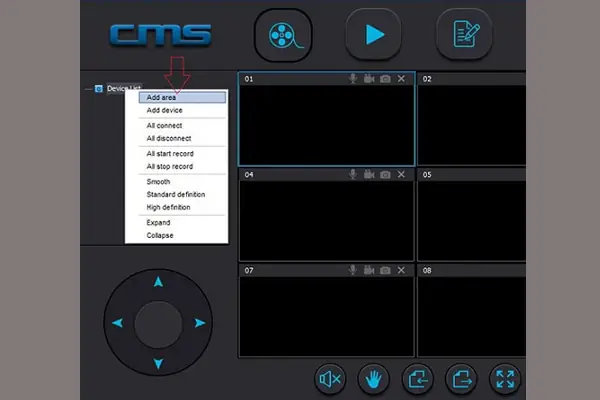This screenshot has height=400, width=600.
Task: Toggle microphone in channel 04 header
Action: (353, 175)
